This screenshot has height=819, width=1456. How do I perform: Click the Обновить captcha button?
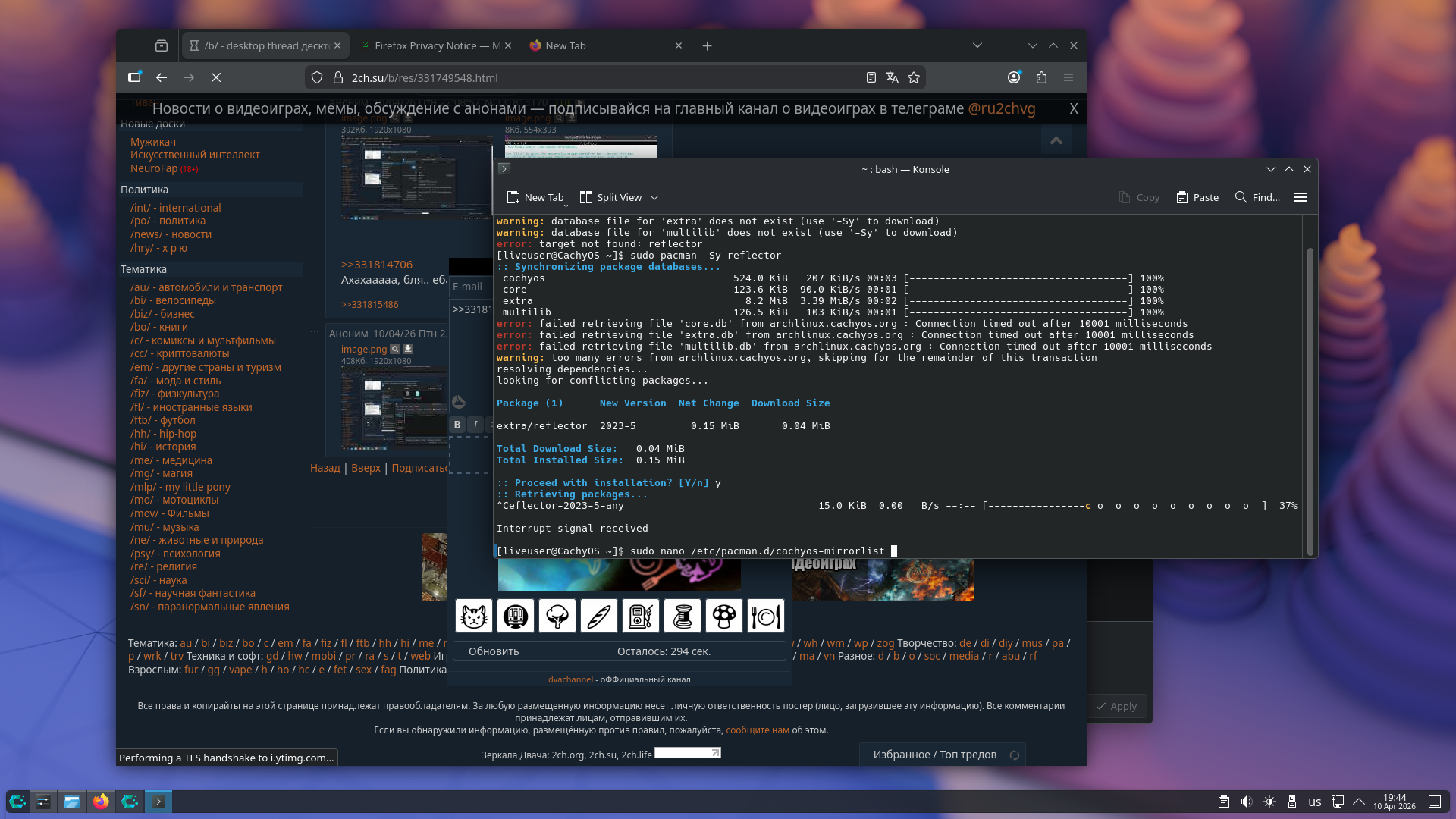click(494, 651)
